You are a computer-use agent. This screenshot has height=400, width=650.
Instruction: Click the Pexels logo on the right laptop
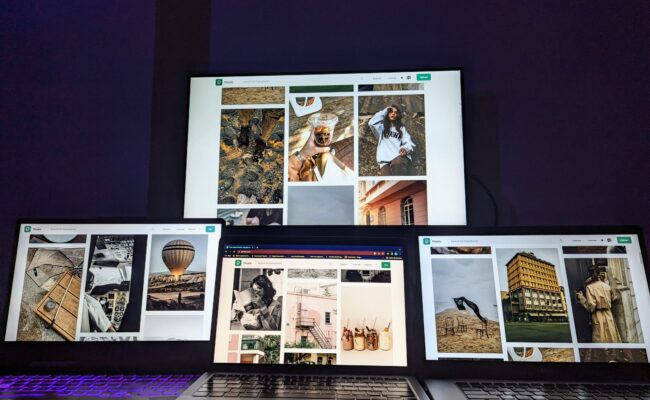426,241
